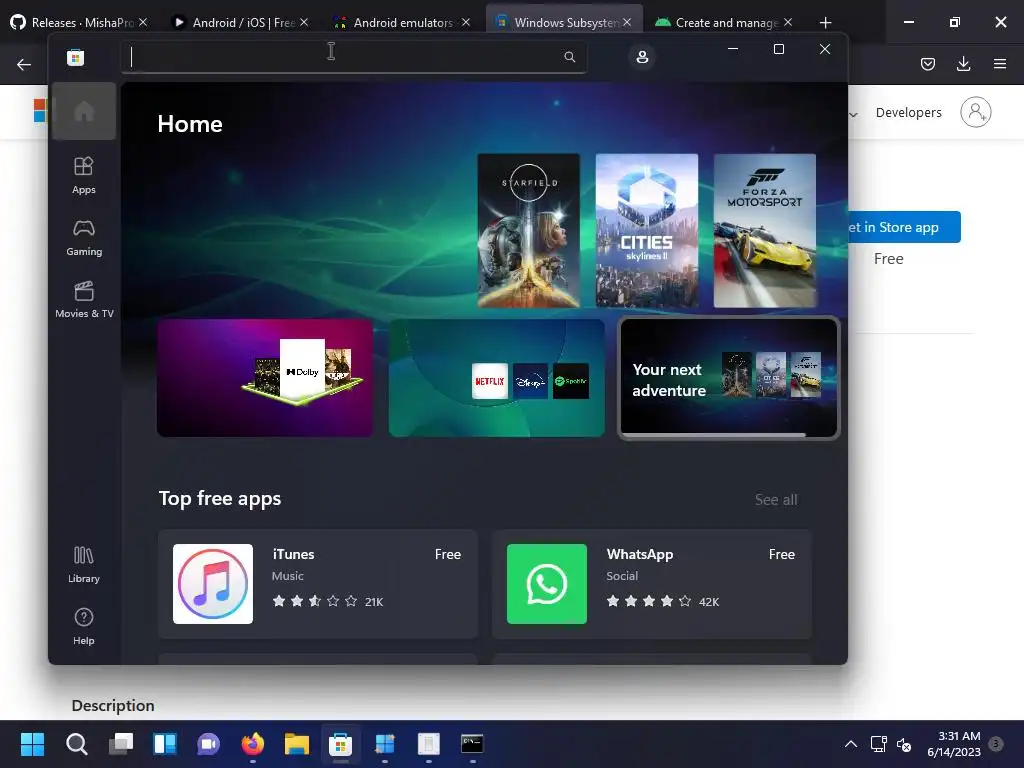
Task: Open the browser Pocket save icon
Action: [x=928, y=64]
